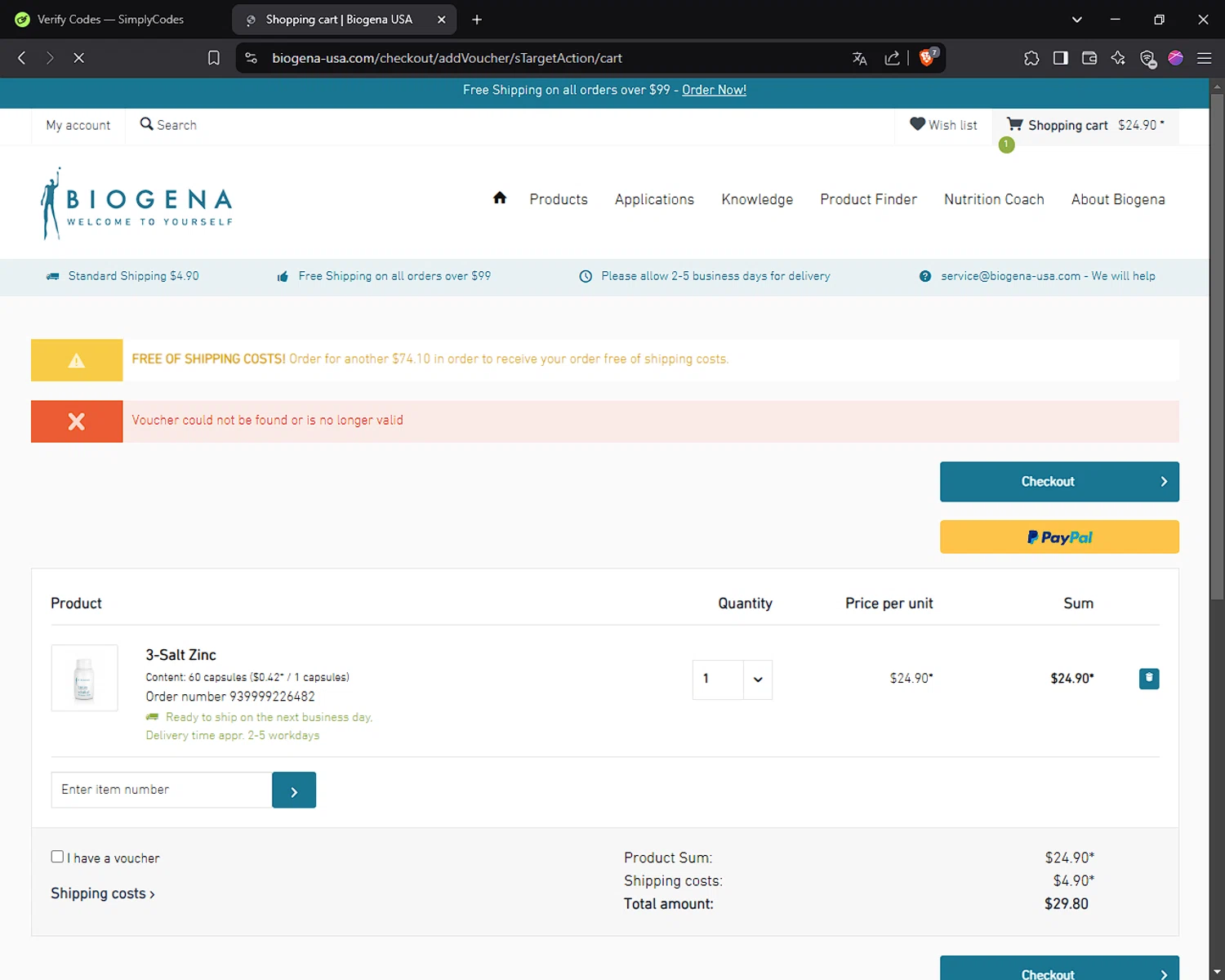Open the tab search dropdown arrow
1225x980 pixels.
[x=1077, y=20]
